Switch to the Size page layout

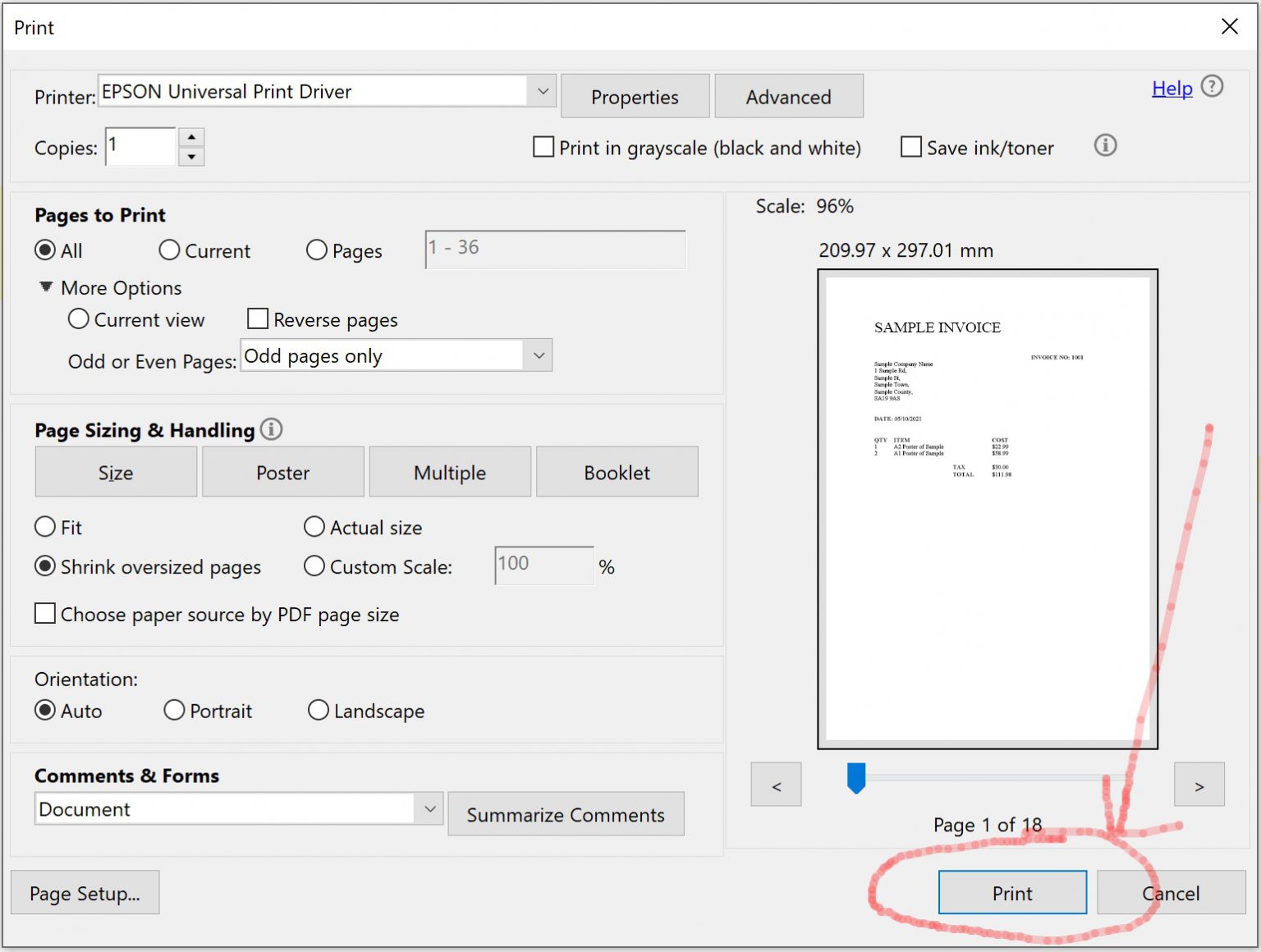pyautogui.click(x=115, y=472)
